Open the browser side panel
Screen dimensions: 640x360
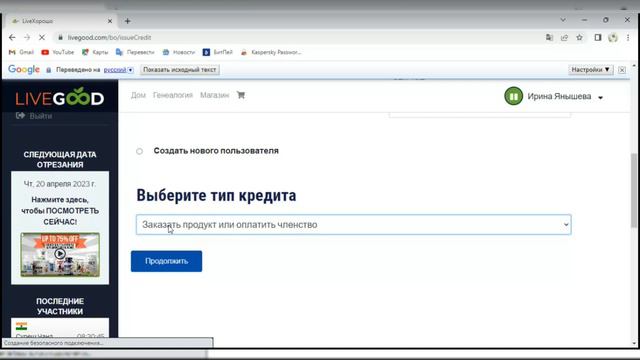pos(598,38)
